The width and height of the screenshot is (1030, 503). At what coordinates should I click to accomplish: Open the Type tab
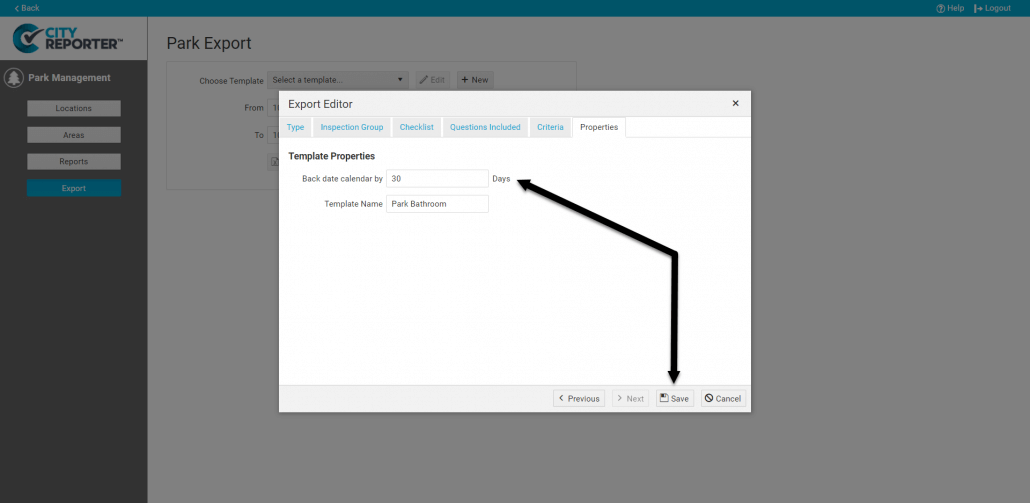(x=295, y=127)
